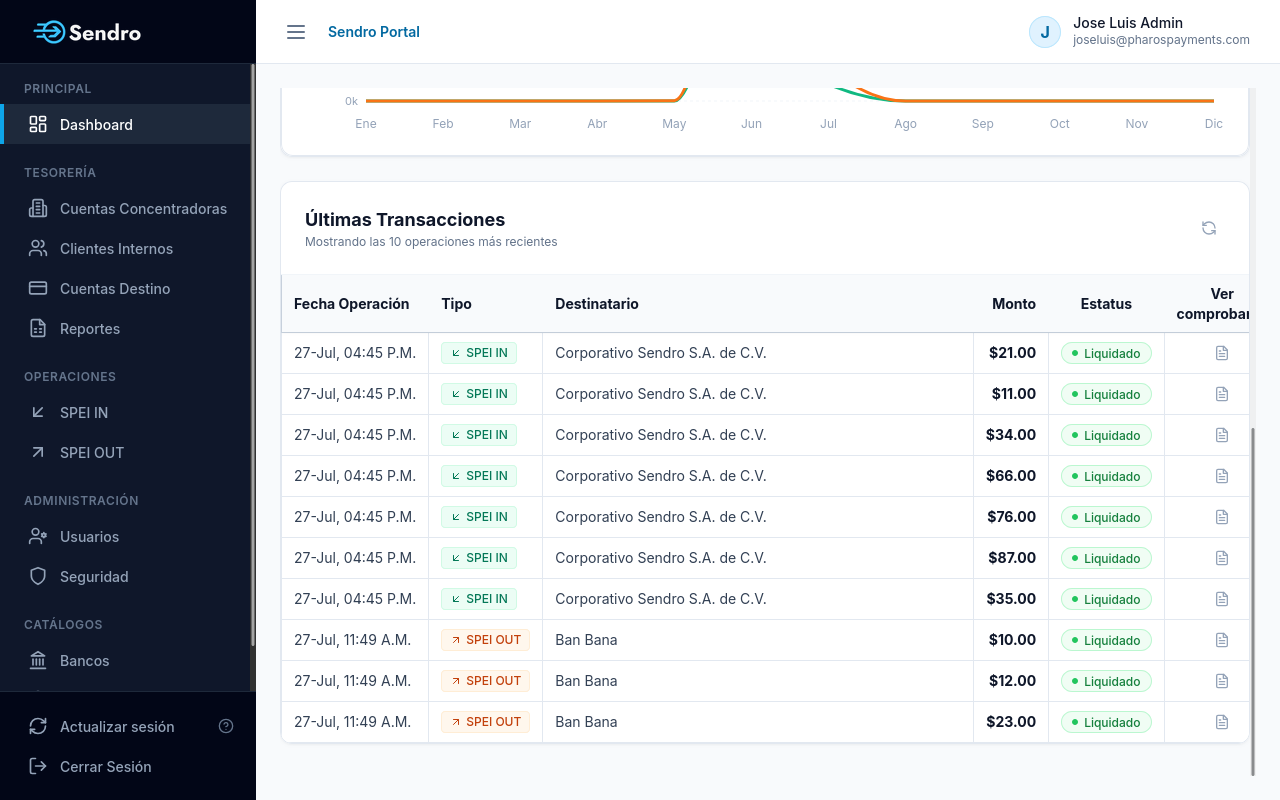This screenshot has height=800, width=1280.
Task: Click Liquidado badge in $21.00 row
Action: 1106,353
